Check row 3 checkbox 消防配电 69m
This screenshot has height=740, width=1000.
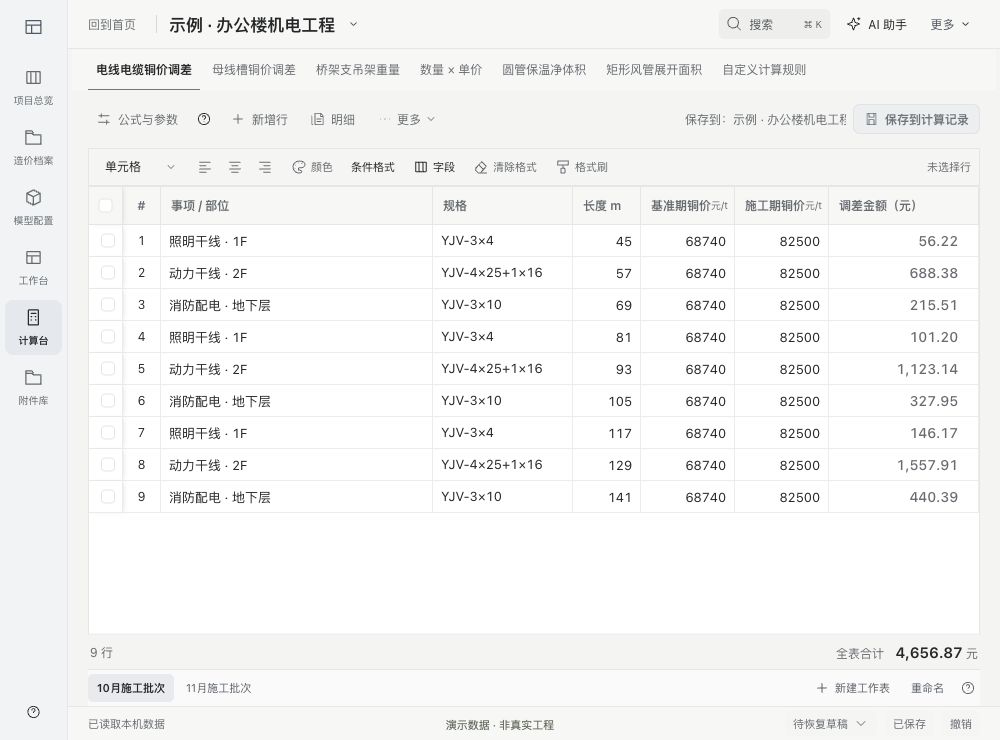coord(108,304)
